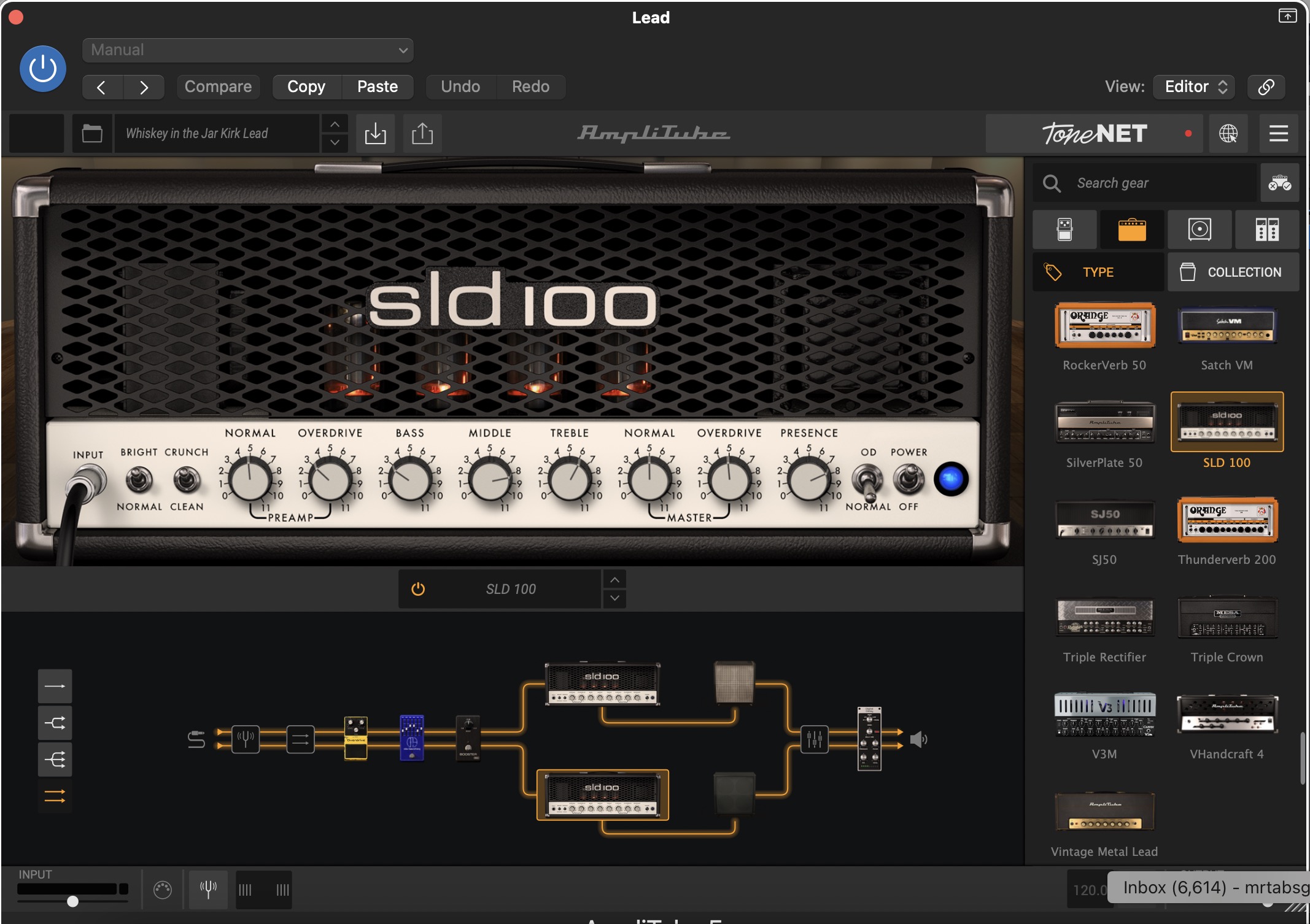This screenshot has height=924, width=1310.
Task: Select the cabinet speaker category icon
Action: coord(1199,229)
